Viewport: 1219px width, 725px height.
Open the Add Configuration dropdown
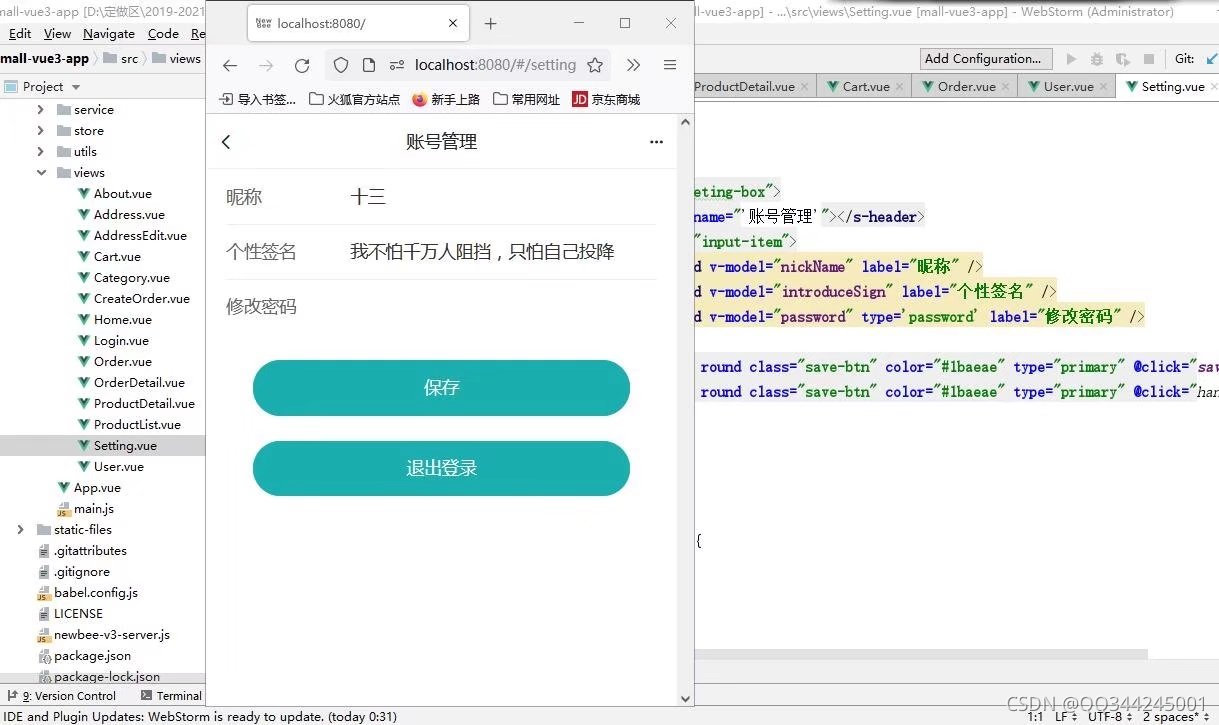coord(987,59)
